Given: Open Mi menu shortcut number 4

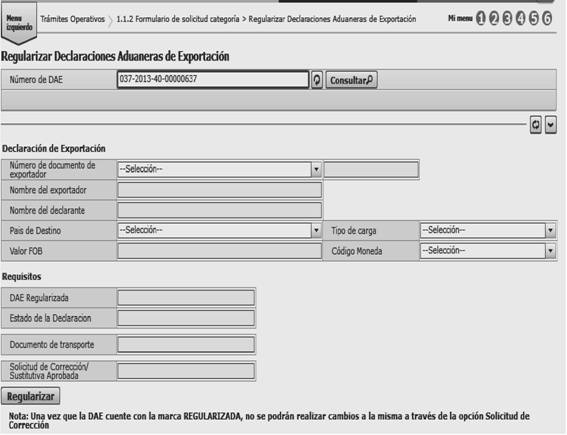Looking at the screenshot, I should (521, 18).
